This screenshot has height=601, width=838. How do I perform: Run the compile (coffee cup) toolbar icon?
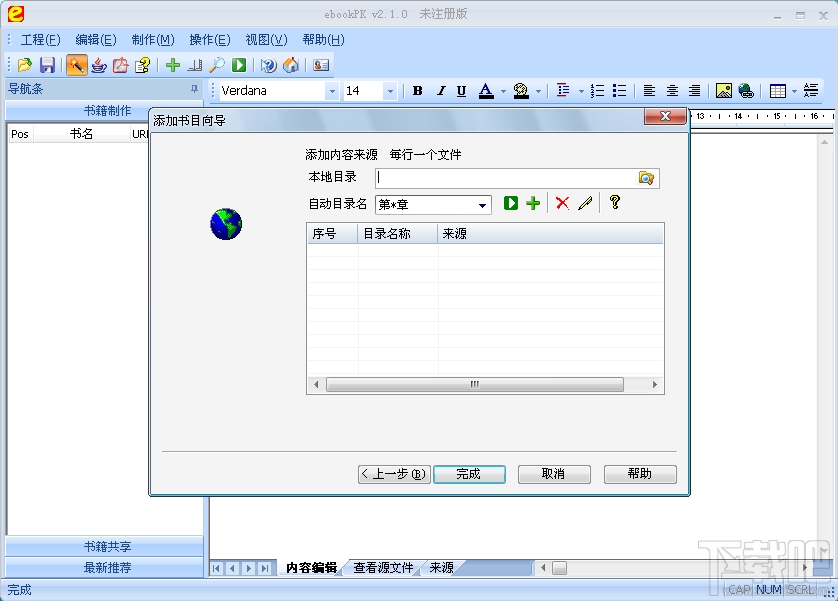click(99, 65)
